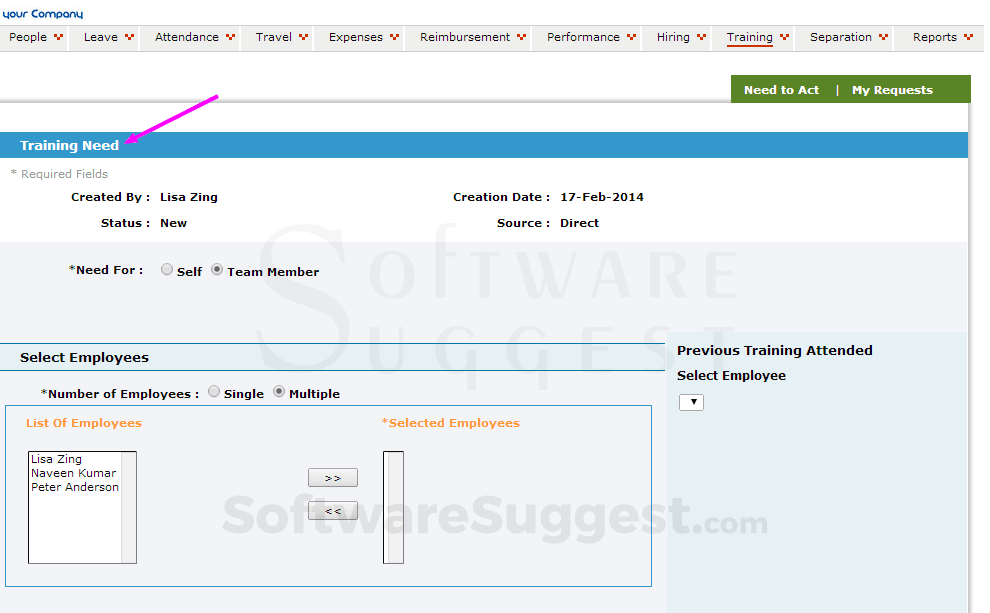Open the Reports menu dropdown arrow
The image size is (990, 613).
pyautogui.click(x=966, y=37)
